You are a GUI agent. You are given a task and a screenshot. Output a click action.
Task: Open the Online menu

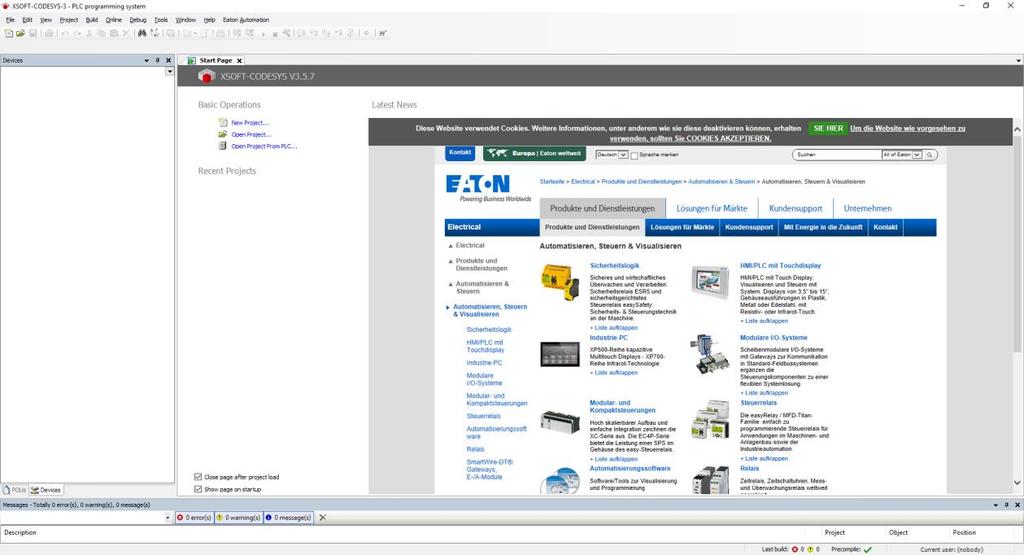[114, 20]
